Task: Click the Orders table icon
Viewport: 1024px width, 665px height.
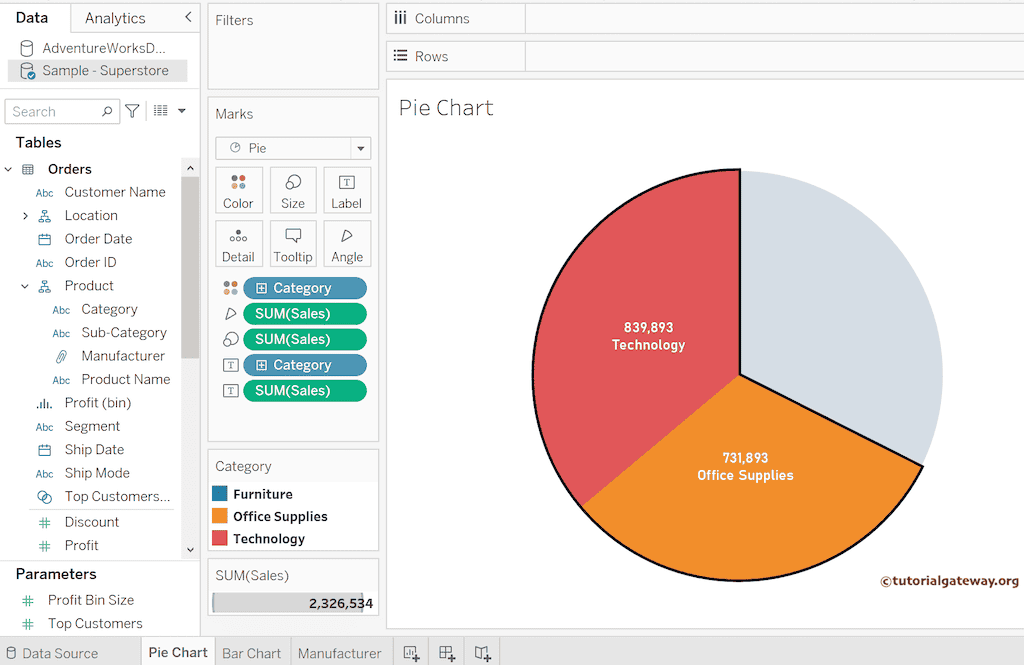Action: point(28,170)
